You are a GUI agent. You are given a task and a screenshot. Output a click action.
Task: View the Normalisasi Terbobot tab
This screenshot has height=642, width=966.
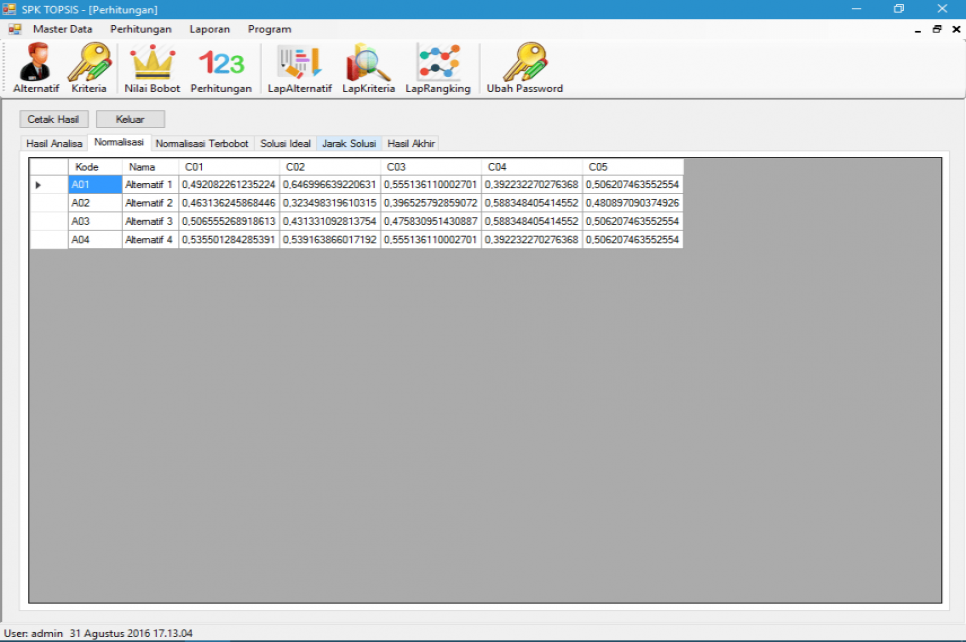(x=201, y=143)
